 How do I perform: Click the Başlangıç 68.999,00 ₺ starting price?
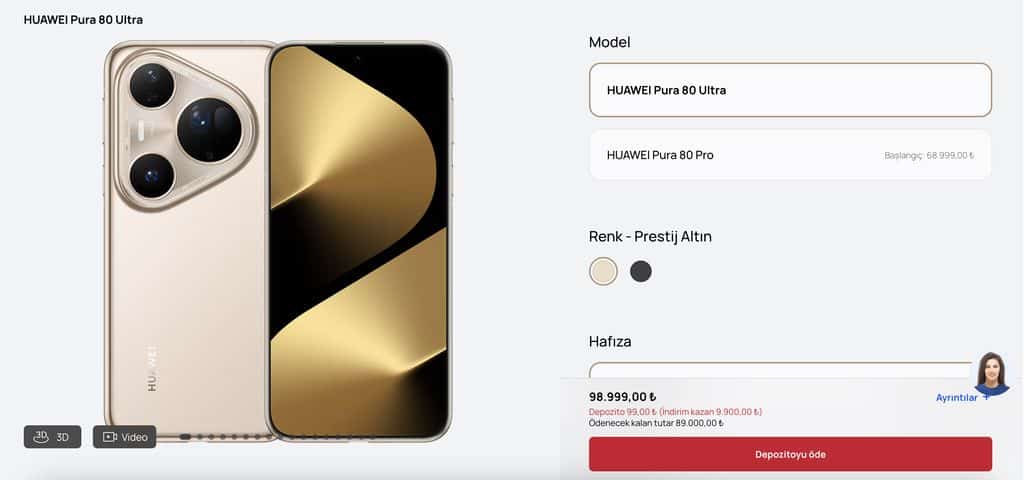pos(929,155)
